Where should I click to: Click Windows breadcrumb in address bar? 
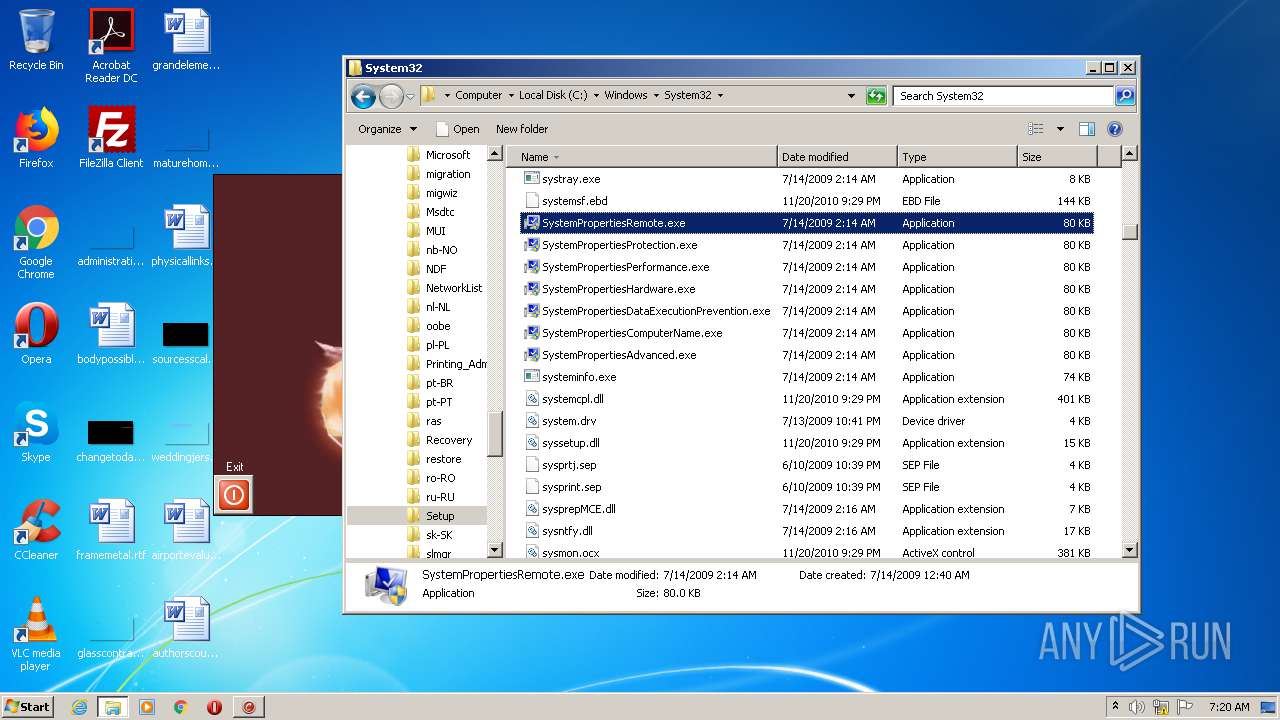pyautogui.click(x=626, y=96)
